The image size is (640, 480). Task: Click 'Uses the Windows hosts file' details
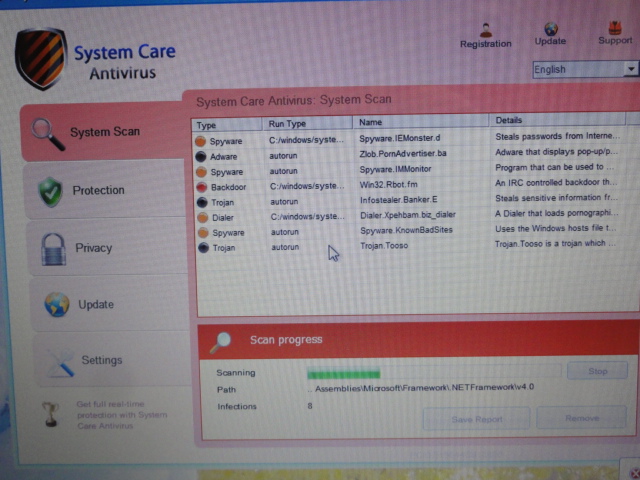pyautogui.click(x=556, y=228)
